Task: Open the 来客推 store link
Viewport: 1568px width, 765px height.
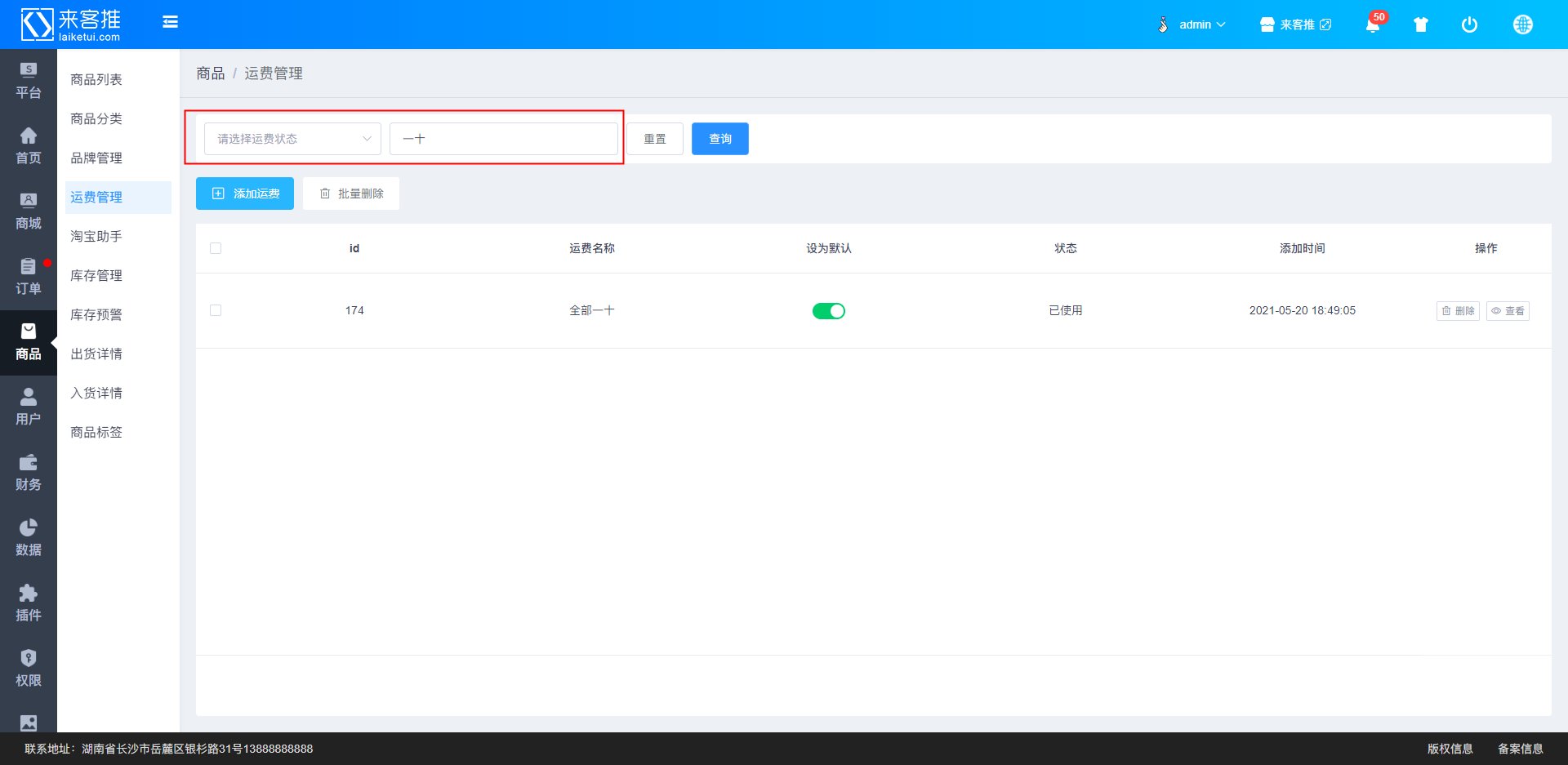Action: (x=1296, y=24)
